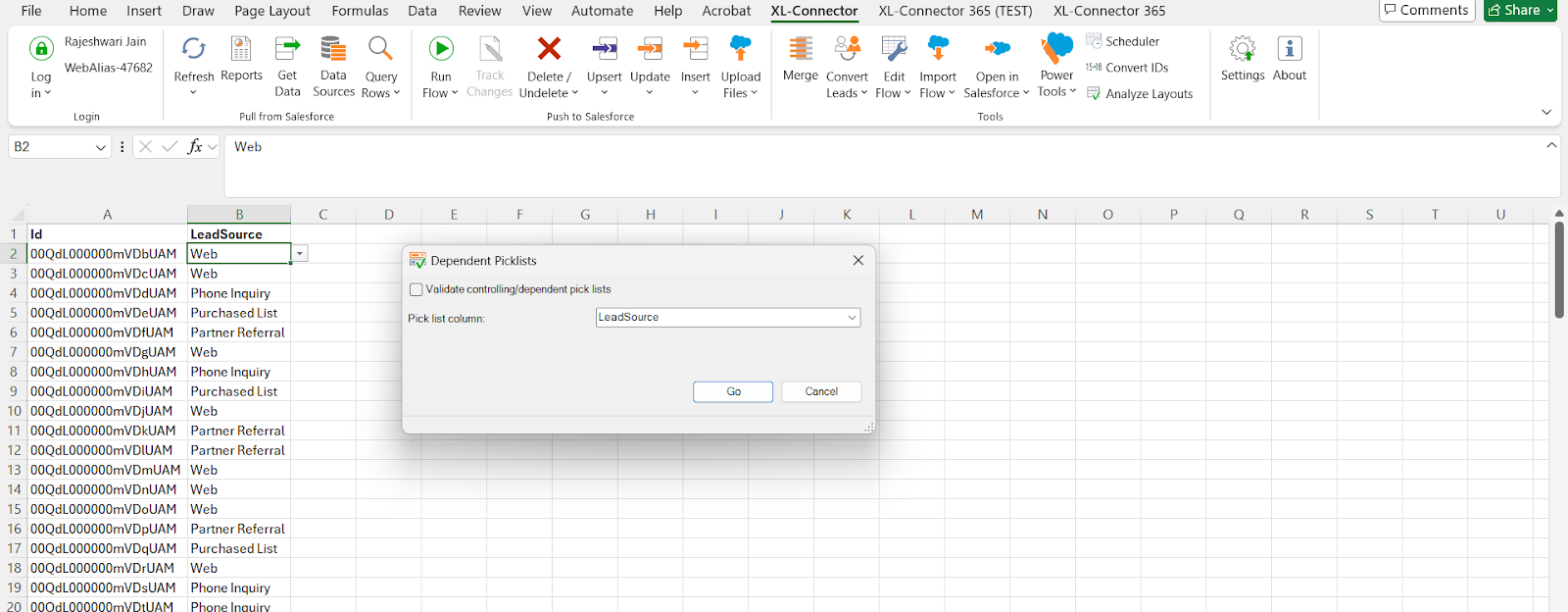
Task: Select cell A2 with Id 00QdL000000mVDbUAM
Action: (107, 254)
